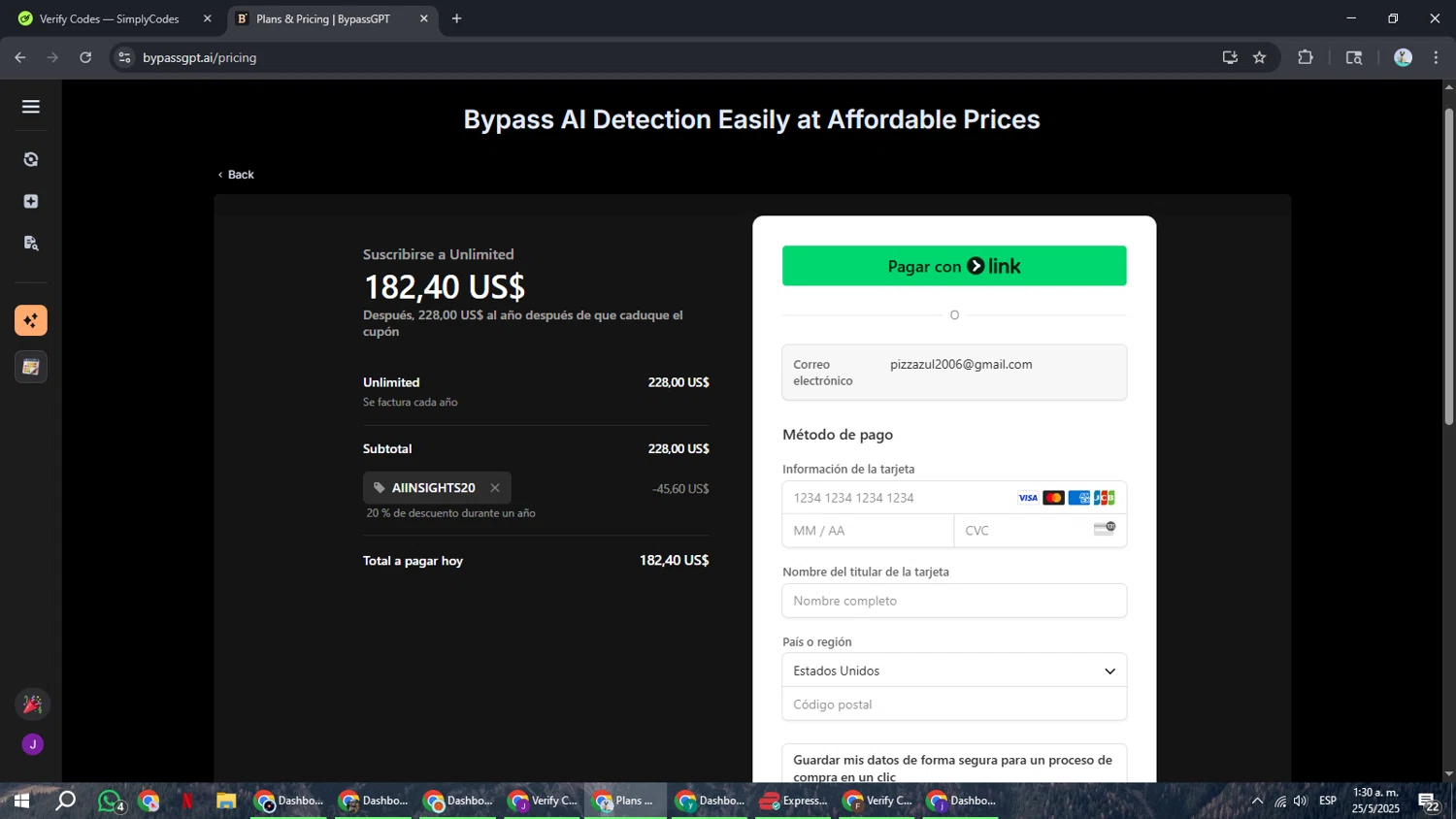Open the ESP language indicator
This screenshot has width=1456, height=819.
pos(1328,801)
